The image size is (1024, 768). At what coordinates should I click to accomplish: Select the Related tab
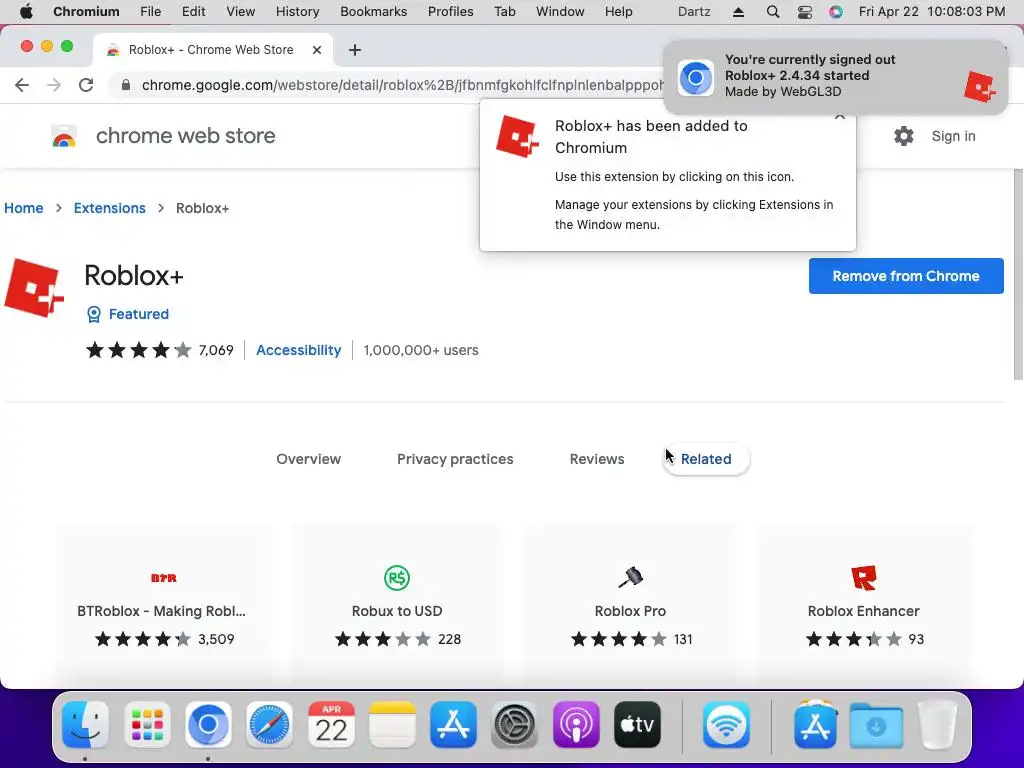click(706, 459)
